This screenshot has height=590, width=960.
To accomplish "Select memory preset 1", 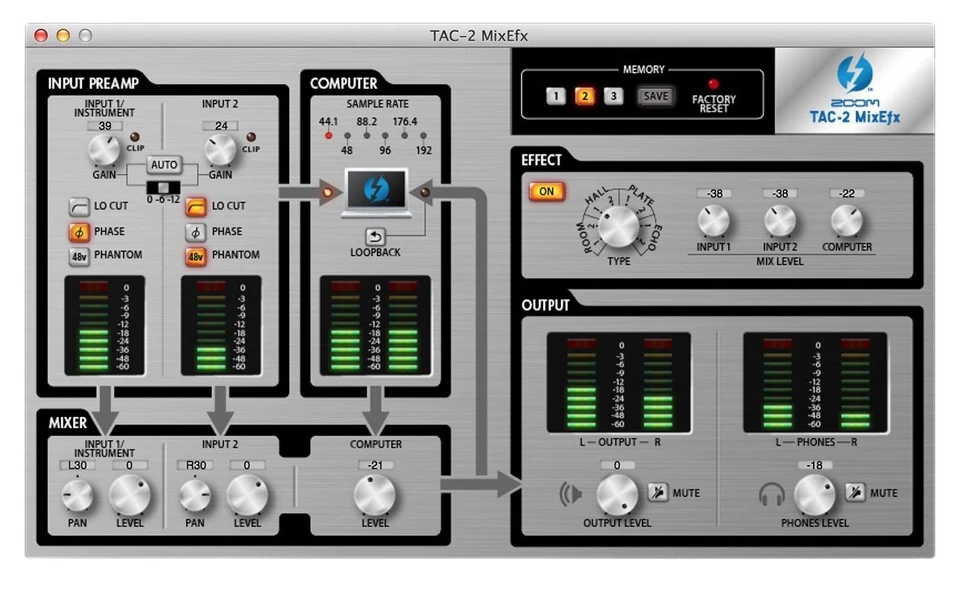I will [554, 96].
